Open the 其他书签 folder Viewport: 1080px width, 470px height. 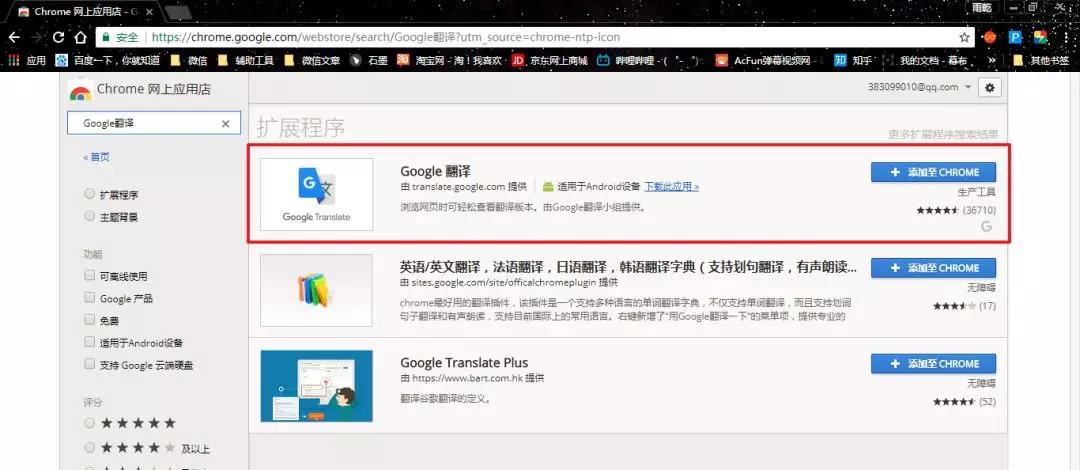[x=1042, y=61]
